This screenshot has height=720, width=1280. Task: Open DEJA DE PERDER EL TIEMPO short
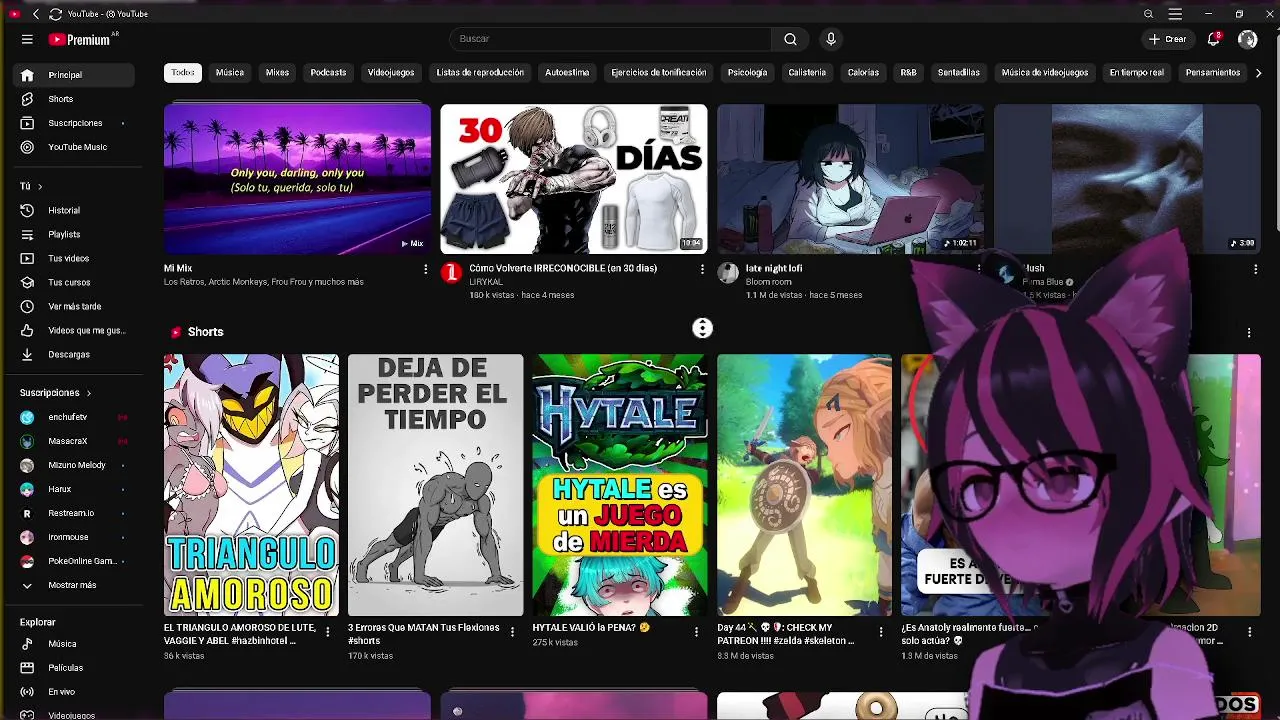tap(435, 485)
